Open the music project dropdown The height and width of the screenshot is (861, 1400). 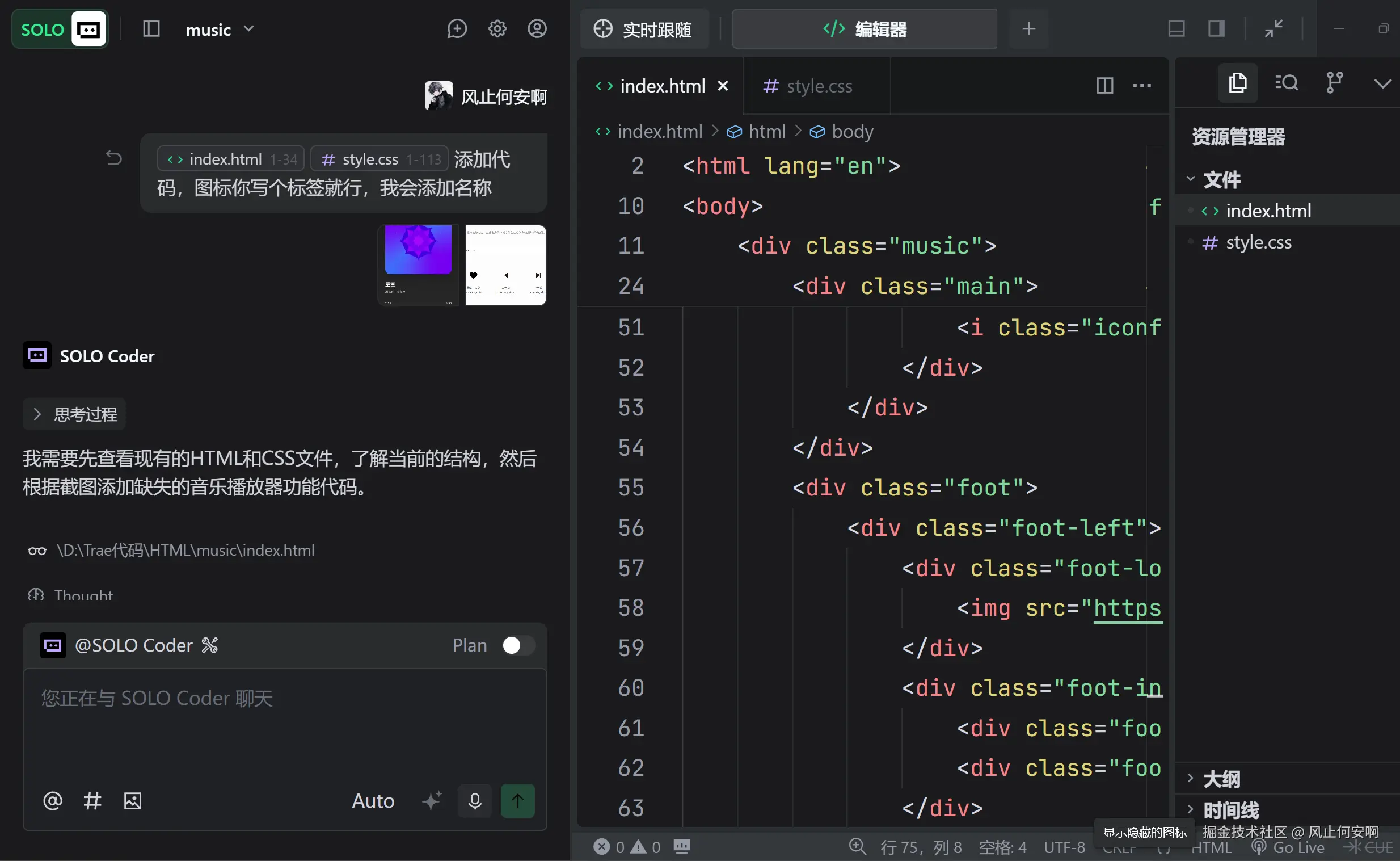tap(219, 30)
